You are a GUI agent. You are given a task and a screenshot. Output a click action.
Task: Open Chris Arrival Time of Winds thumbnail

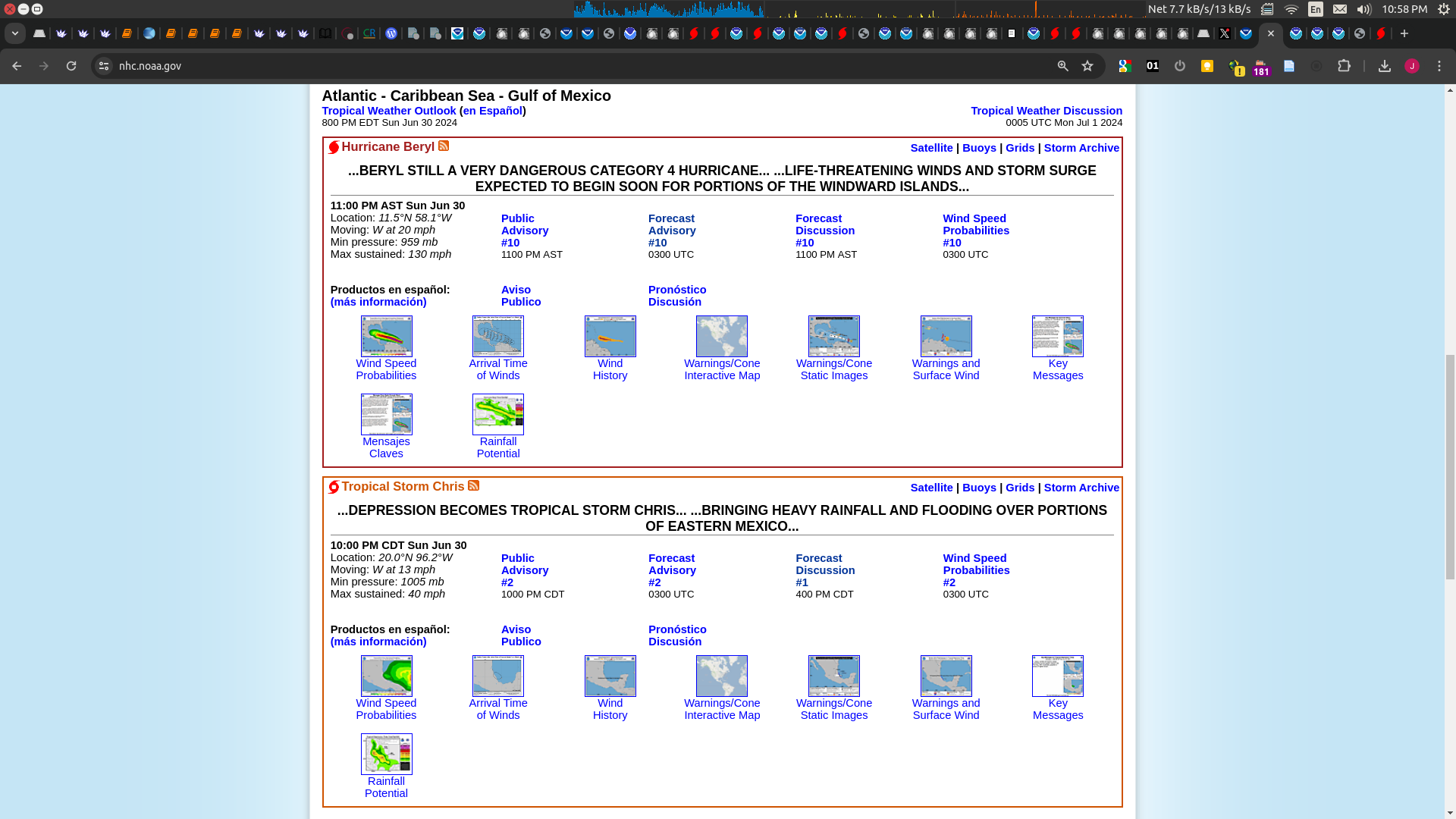point(498,676)
